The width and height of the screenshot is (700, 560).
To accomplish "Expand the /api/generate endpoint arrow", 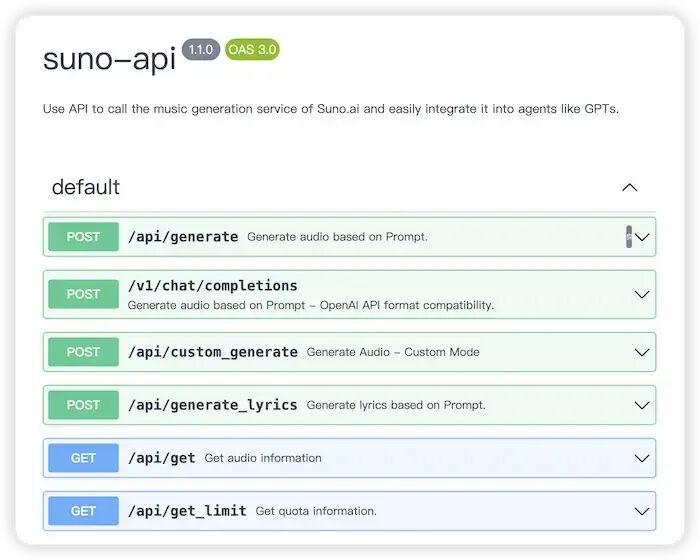I will tap(642, 237).
